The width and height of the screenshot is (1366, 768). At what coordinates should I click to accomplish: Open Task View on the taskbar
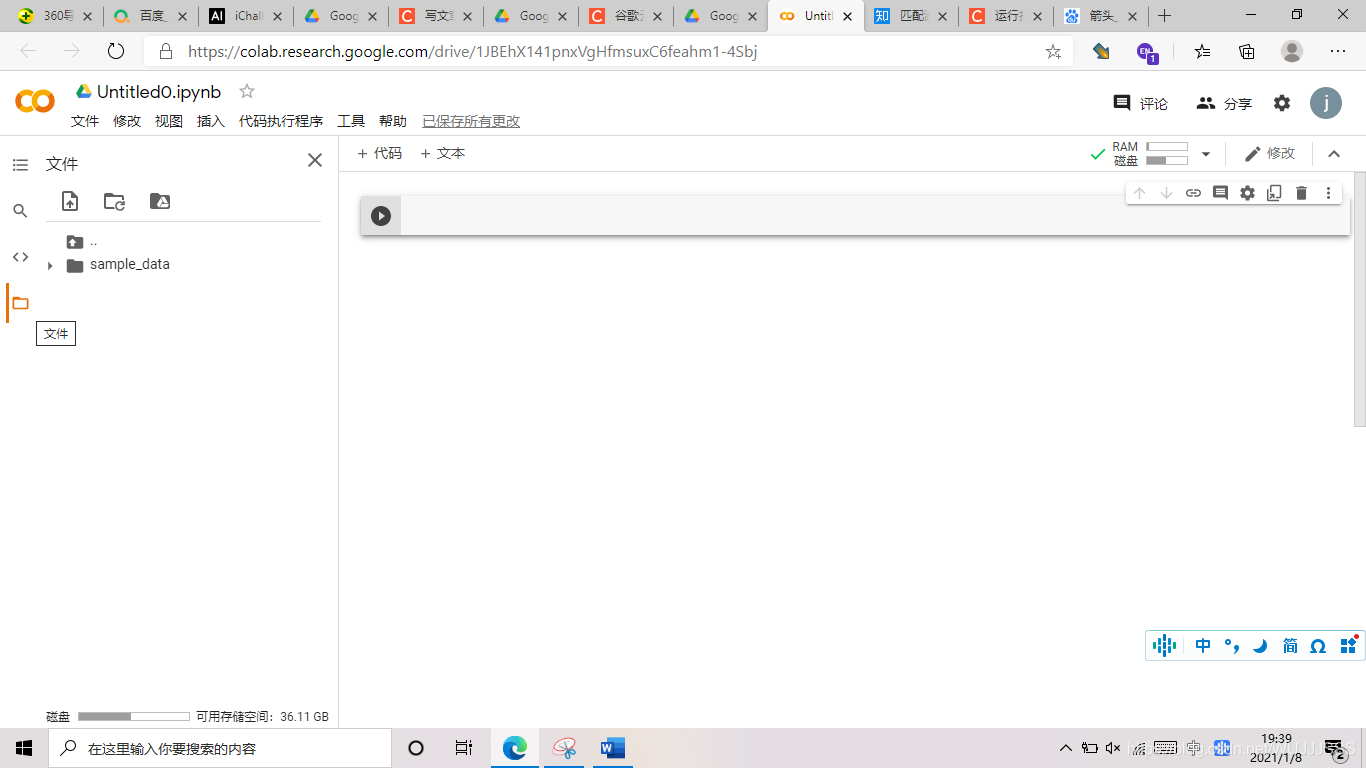[x=464, y=748]
